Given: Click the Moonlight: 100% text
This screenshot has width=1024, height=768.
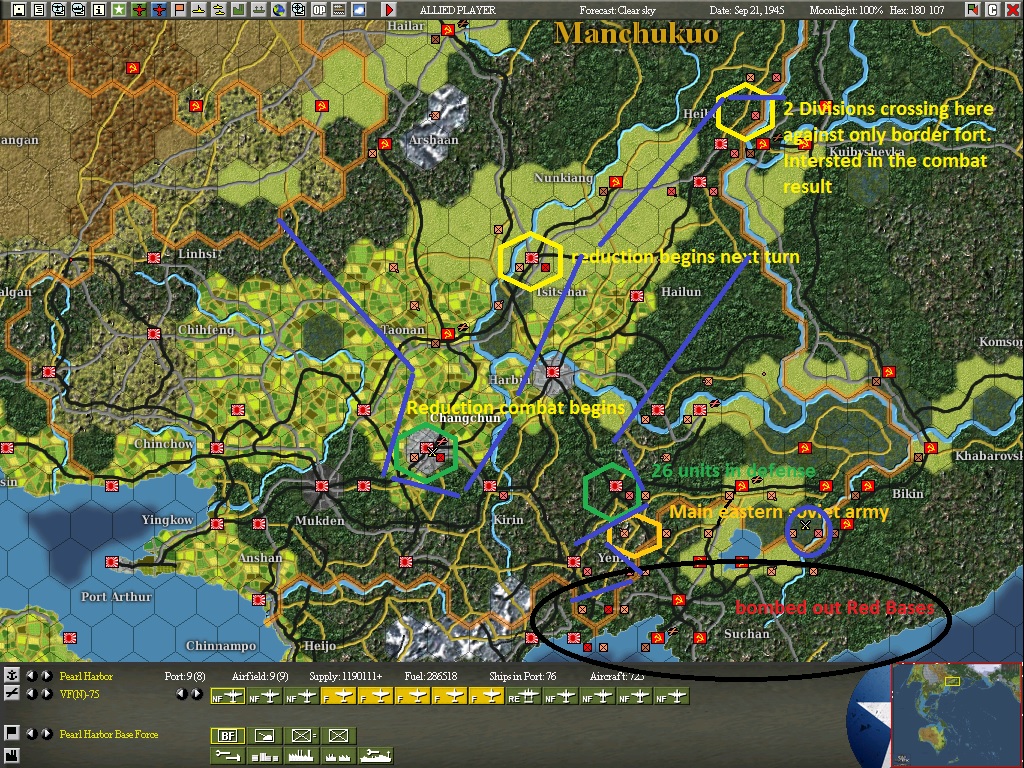Looking at the screenshot, I should coord(846,10).
